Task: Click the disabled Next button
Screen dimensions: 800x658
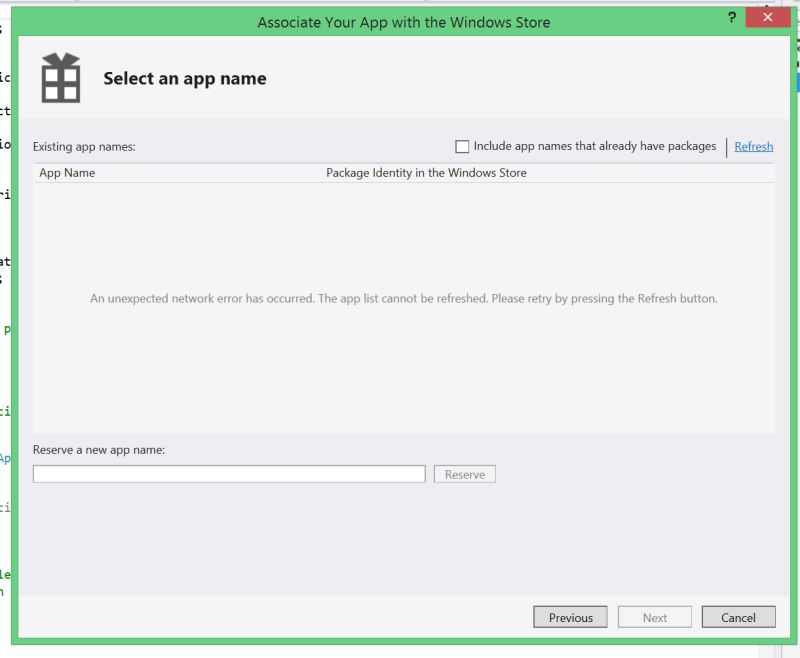Action: click(x=654, y=617)
